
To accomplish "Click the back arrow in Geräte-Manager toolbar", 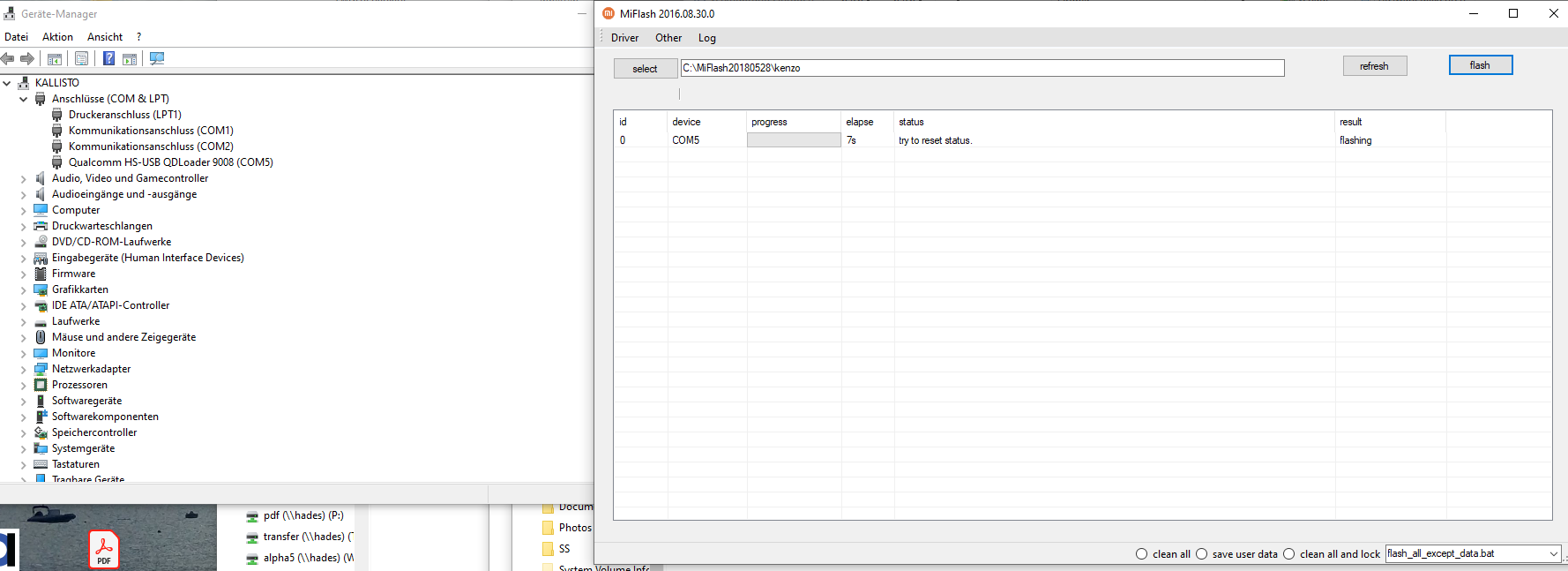I will point(8,59).
